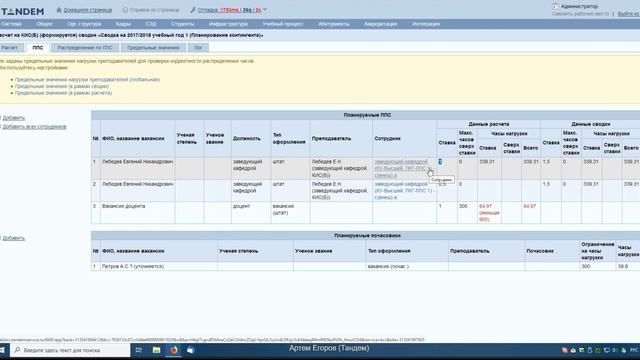Viewport: 640px width, 360px height.
Task: Open the Студенты menu
Action: [182, 24]
